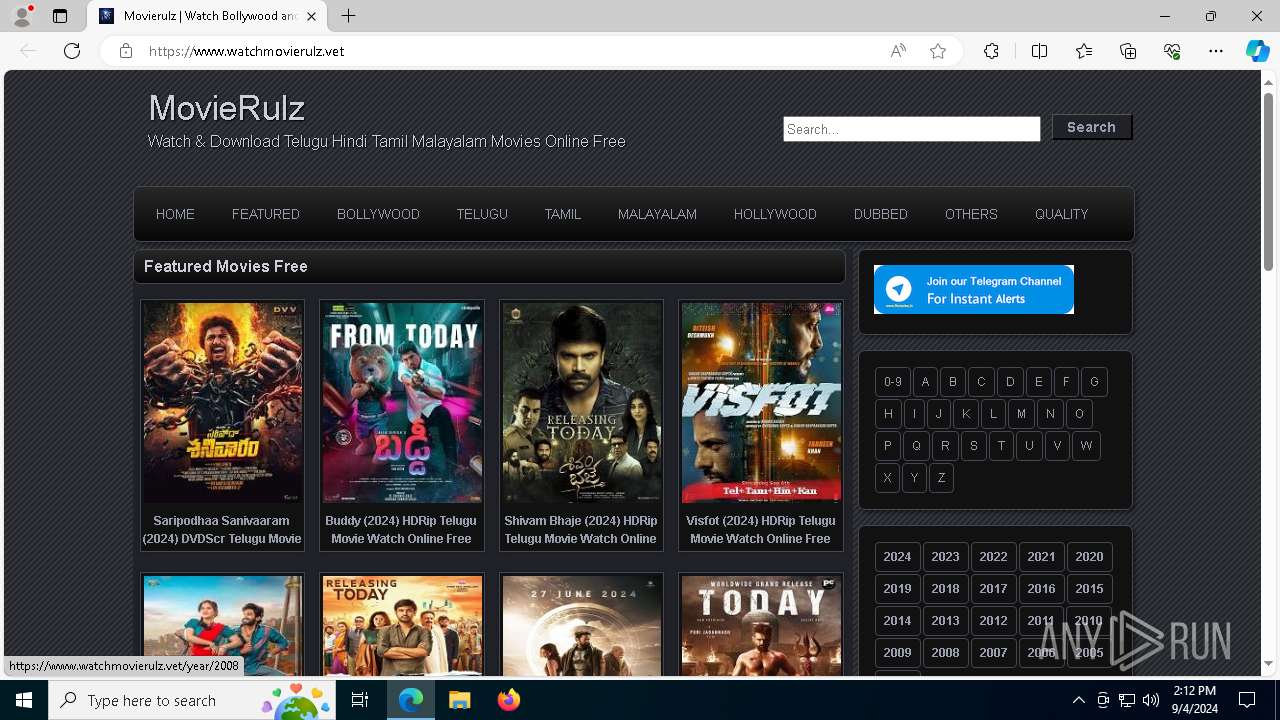This screenshot has height=720, width=1280.
Task: Open Visfot (2024) movie poster
Action: point(761,402)
